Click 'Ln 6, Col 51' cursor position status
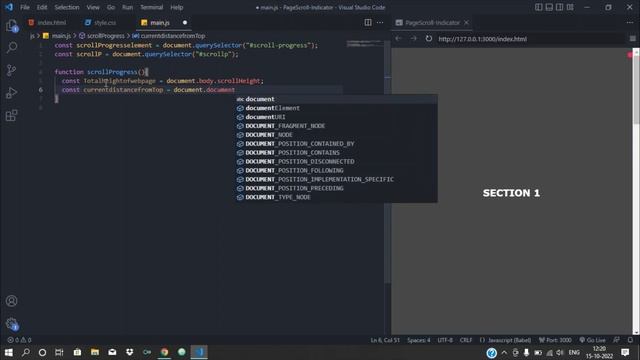This screenshot has width=640, height=360. [x=385, y=340]
